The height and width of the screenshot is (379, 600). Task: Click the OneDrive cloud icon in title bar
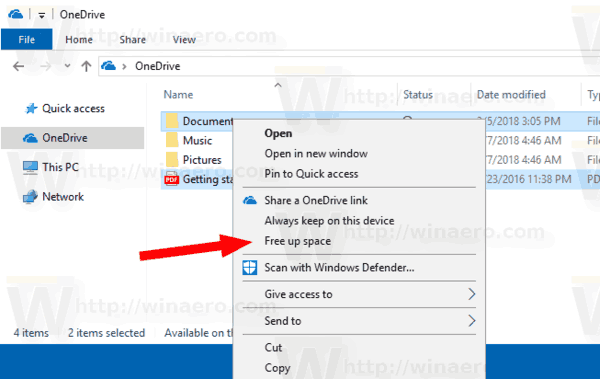coord(16,15)
